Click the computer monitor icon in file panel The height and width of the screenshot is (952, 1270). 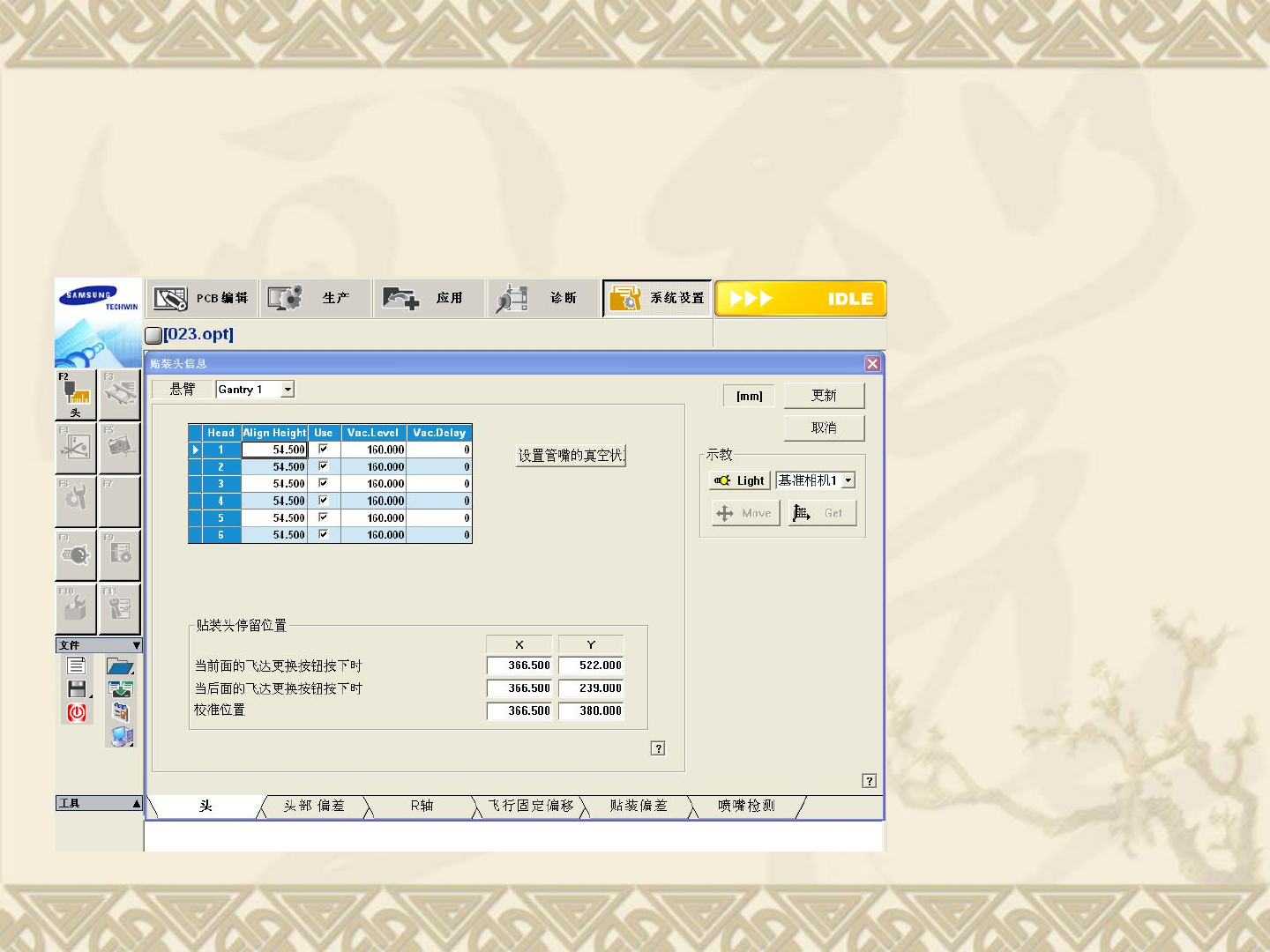tap(121, 736)
